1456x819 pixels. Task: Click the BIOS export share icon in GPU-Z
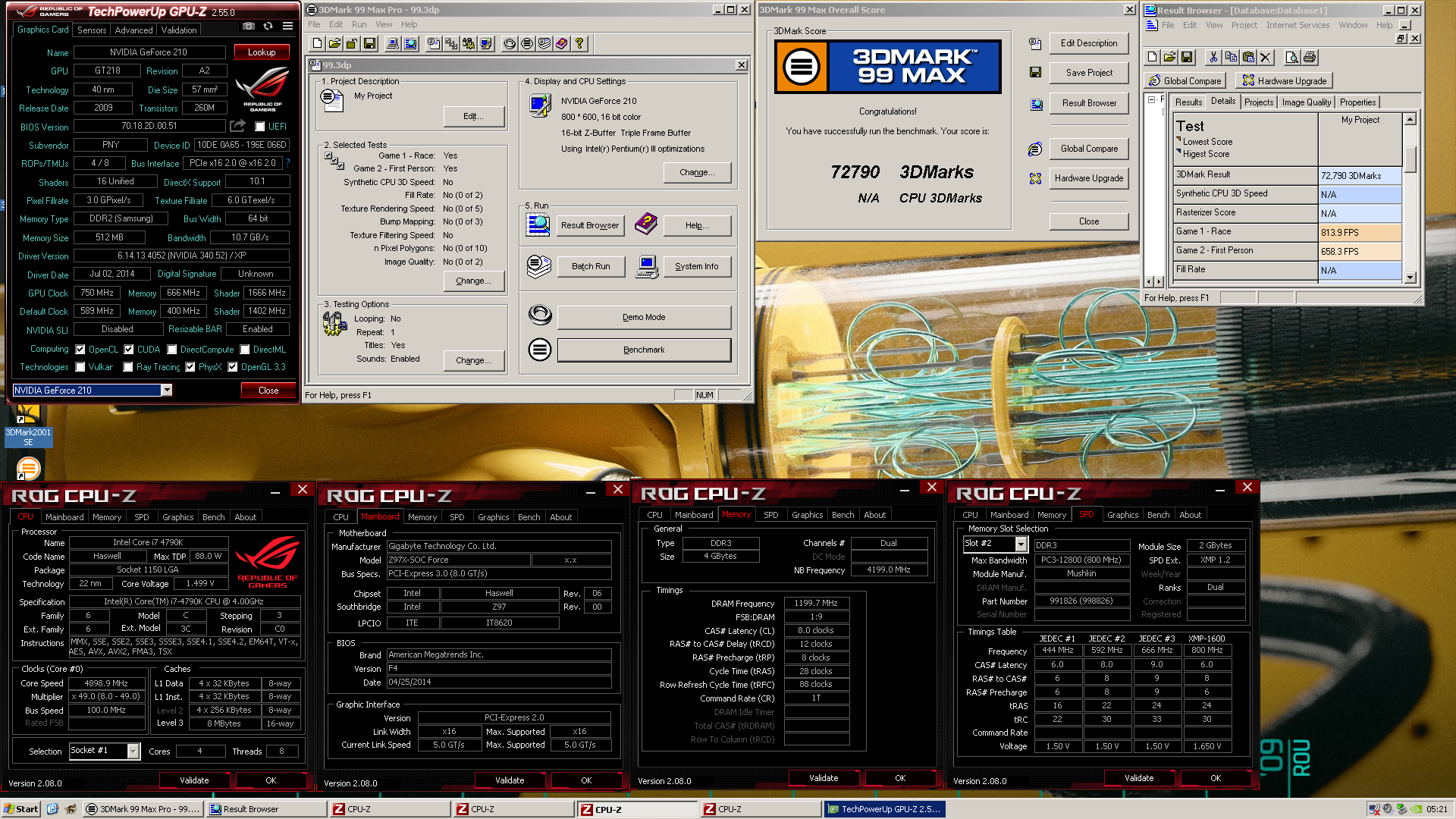(x=238, y=126)
